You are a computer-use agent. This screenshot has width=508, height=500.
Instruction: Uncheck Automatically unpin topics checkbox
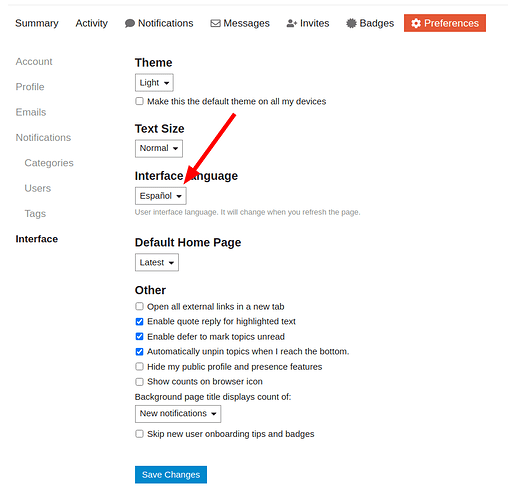click(x=139, y=351)
